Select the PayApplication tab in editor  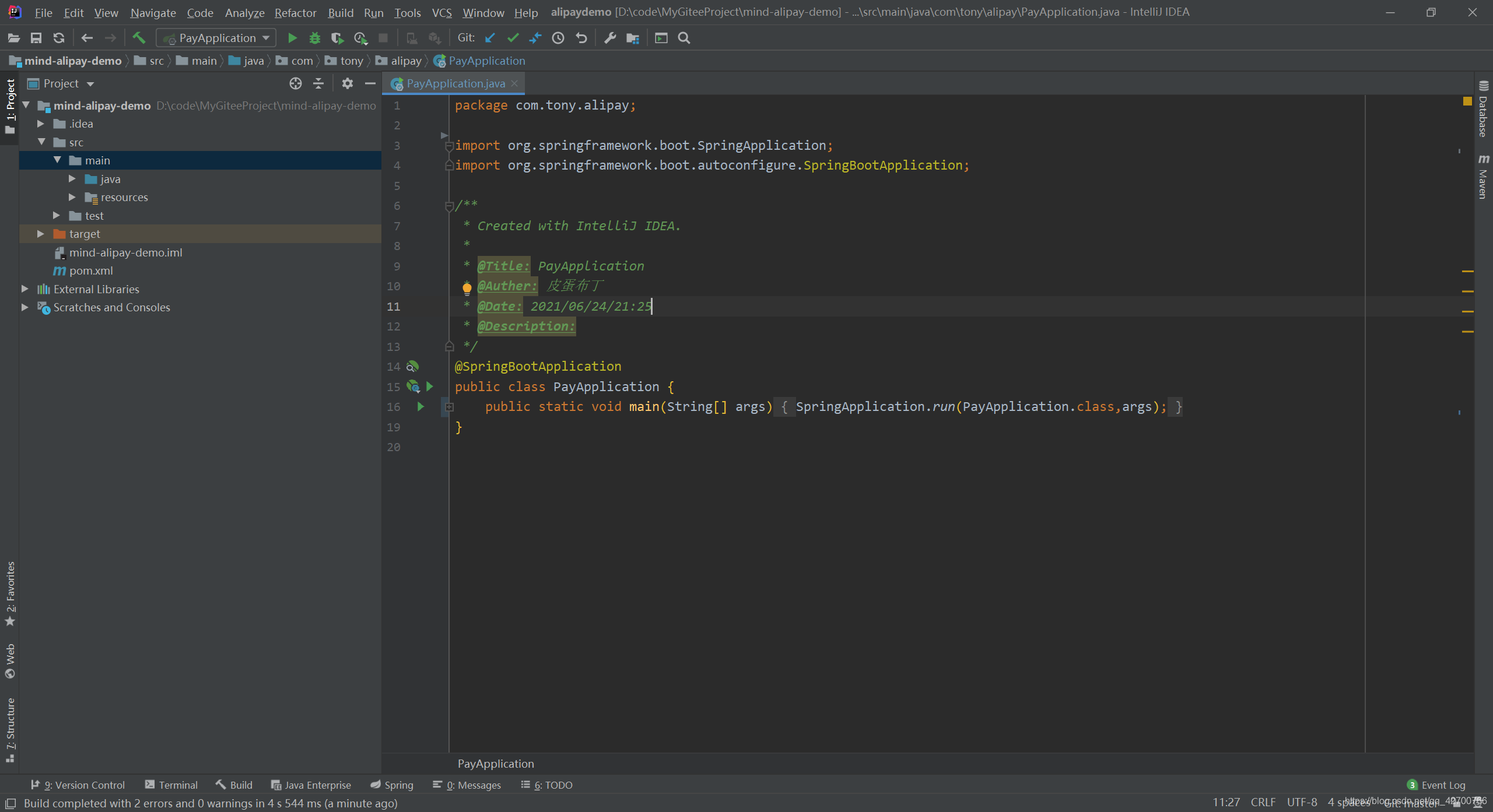pos(454,83)
